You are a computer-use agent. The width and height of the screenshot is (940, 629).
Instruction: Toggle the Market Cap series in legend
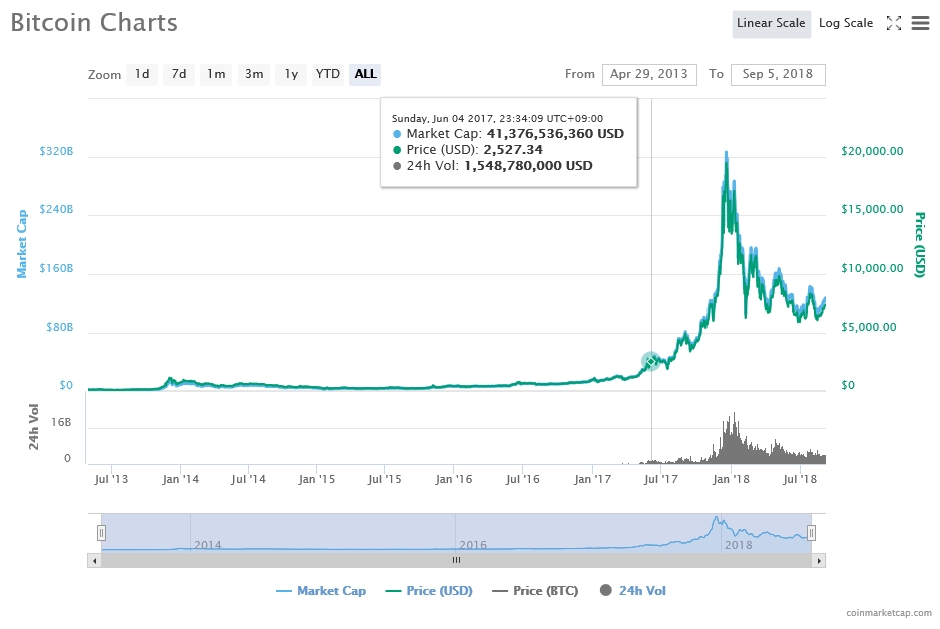tap(321, 591)
